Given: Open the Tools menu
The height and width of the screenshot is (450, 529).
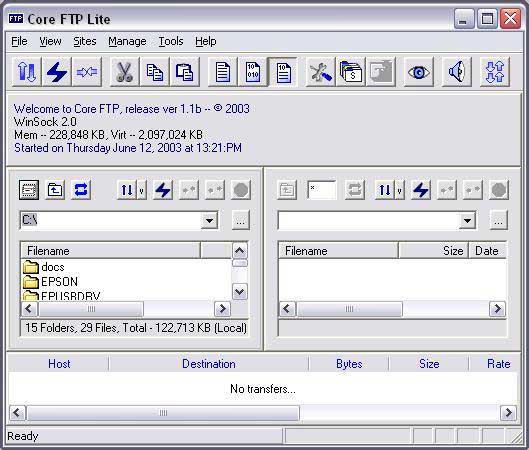Looking at the screenshot, I should (x=171, y=41).
